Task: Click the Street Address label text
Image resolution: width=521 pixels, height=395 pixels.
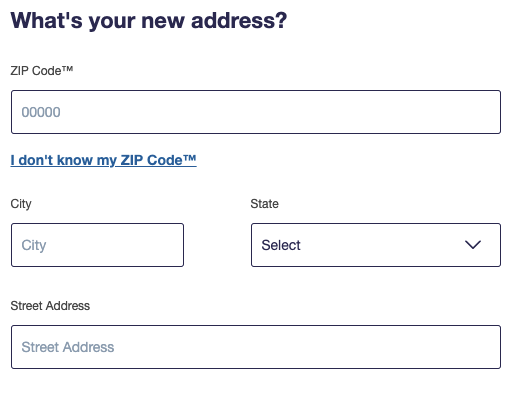Action: (50, 306)
